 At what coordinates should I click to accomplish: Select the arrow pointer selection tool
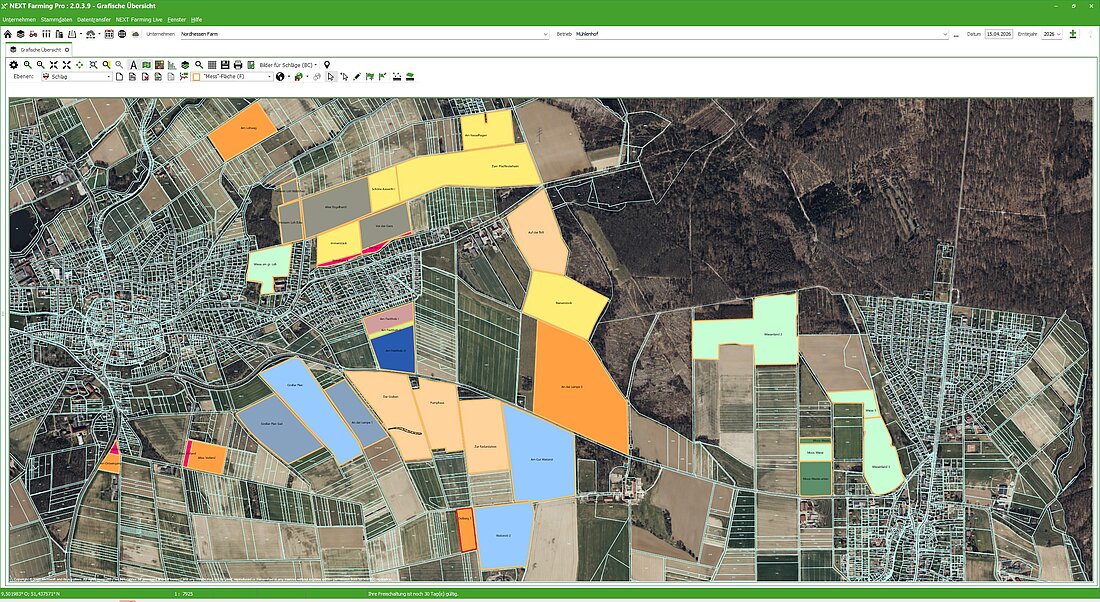(x=330, y=77)
